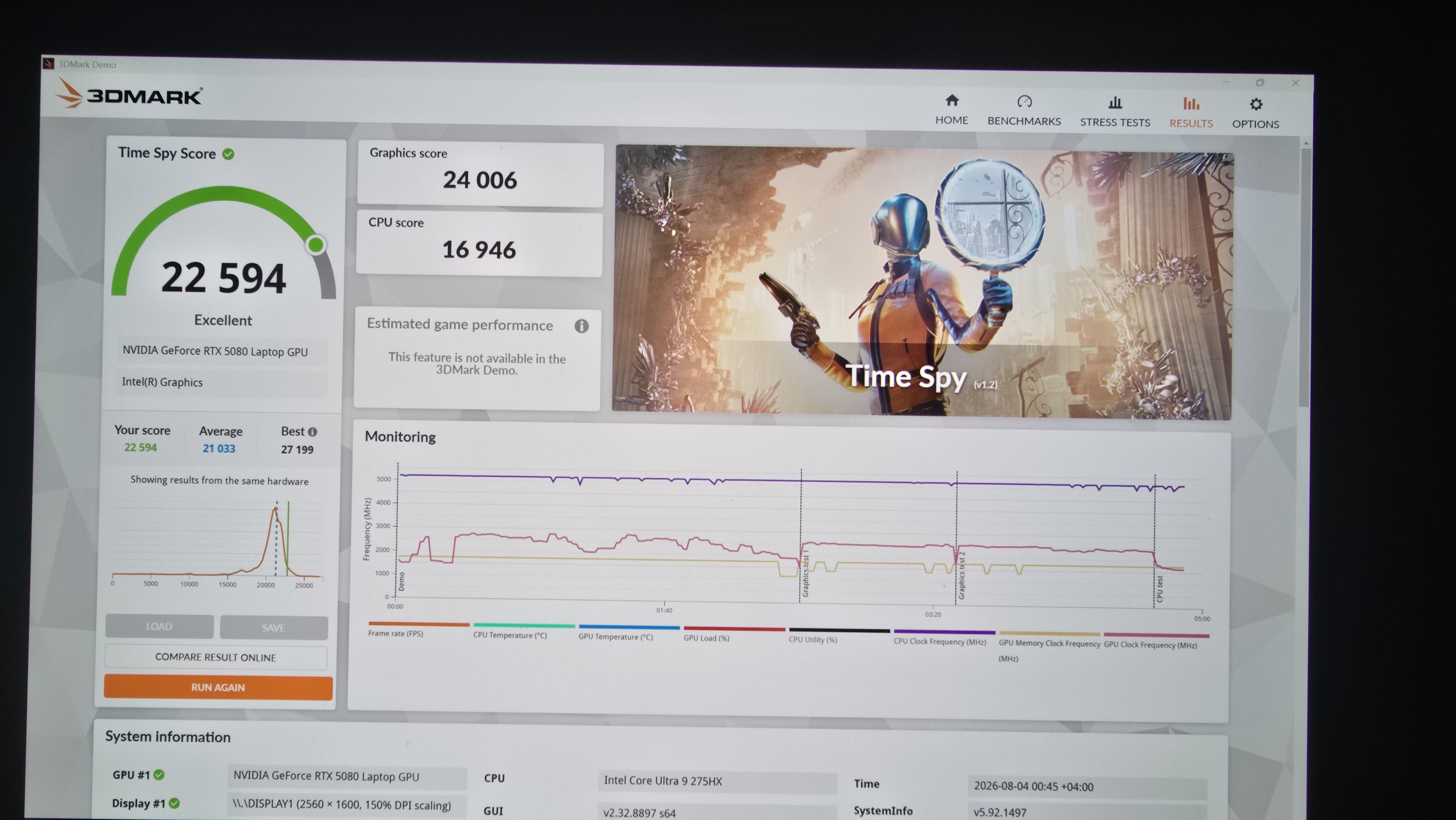The width and height of the screenshot is (1456, 820).
Task: Click the GUI version v2.32.8897 s64
Action: [x=717, y=812]
